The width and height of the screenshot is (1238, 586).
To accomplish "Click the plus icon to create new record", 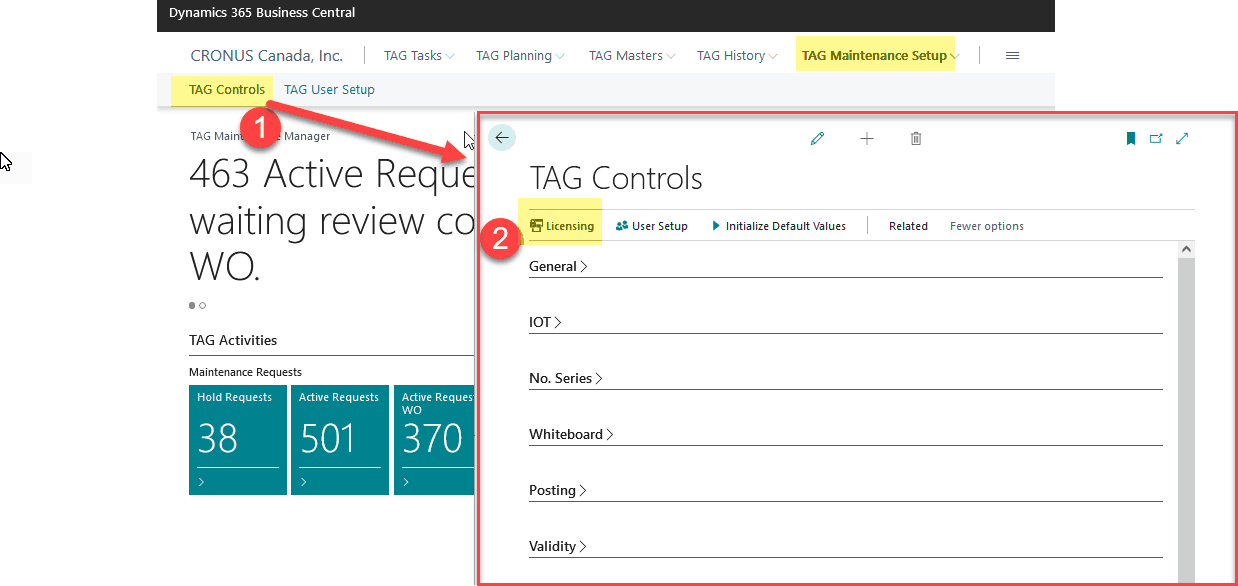I will pyautogui.click(x=866, y=138).
